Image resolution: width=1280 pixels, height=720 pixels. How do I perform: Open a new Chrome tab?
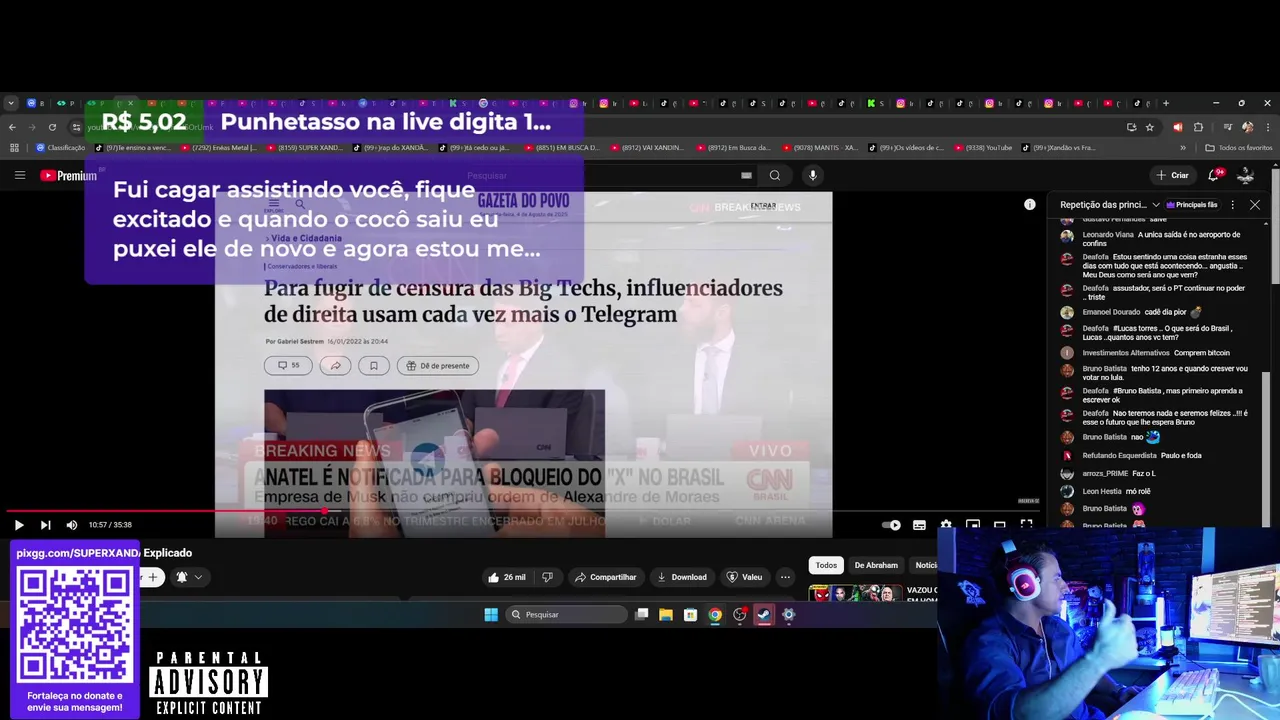click(x=1166, y=103)
